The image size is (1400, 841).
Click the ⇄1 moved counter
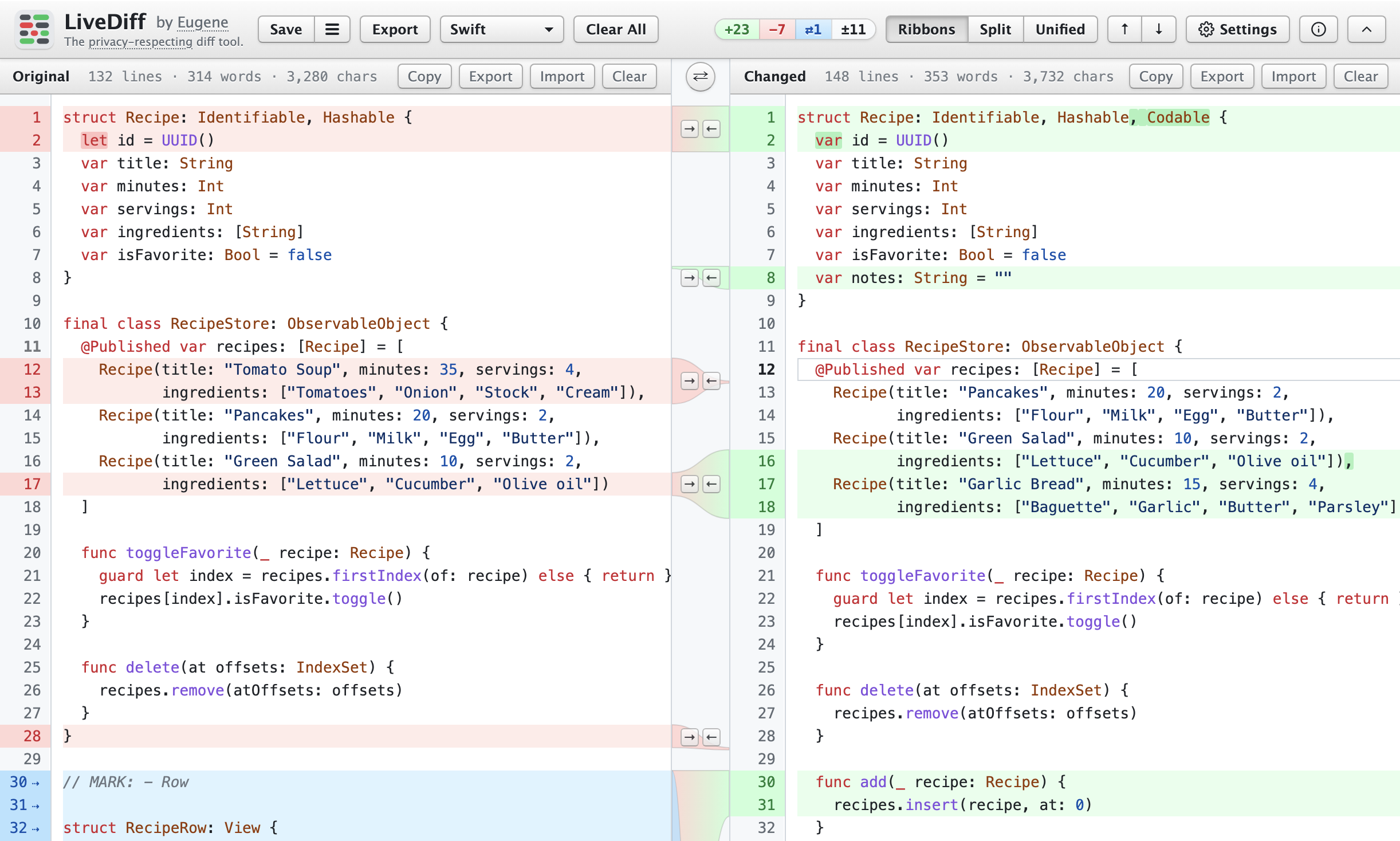pos(813,29)
